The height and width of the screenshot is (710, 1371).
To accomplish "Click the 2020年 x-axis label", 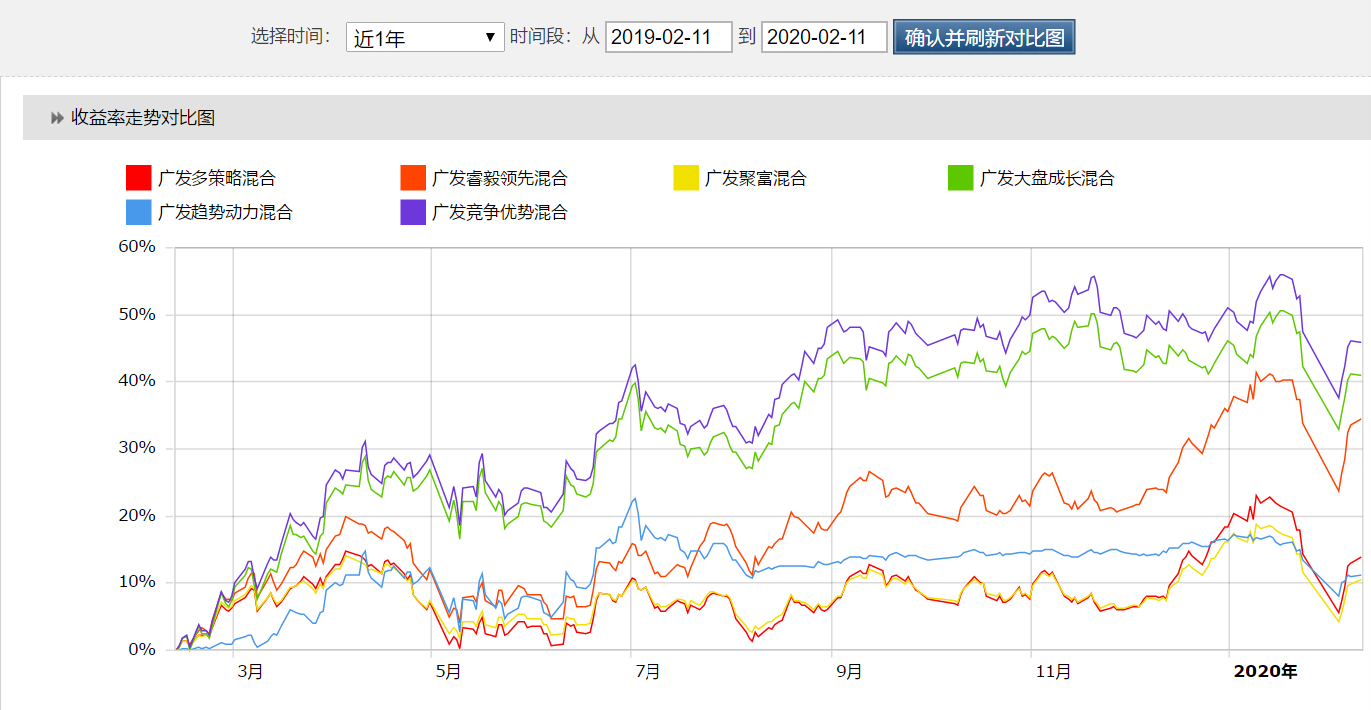I will [1265, 672].
